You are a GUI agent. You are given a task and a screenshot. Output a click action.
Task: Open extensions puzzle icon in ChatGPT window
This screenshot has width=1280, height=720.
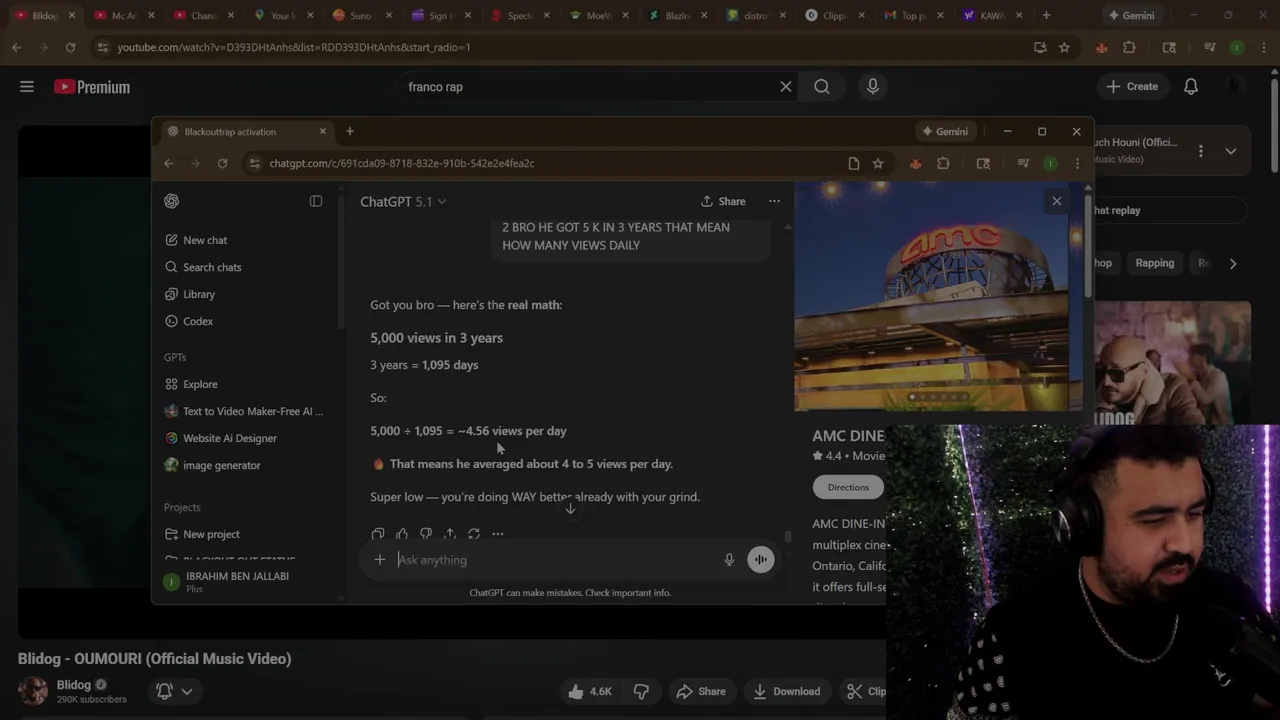(x=943, y=163)
